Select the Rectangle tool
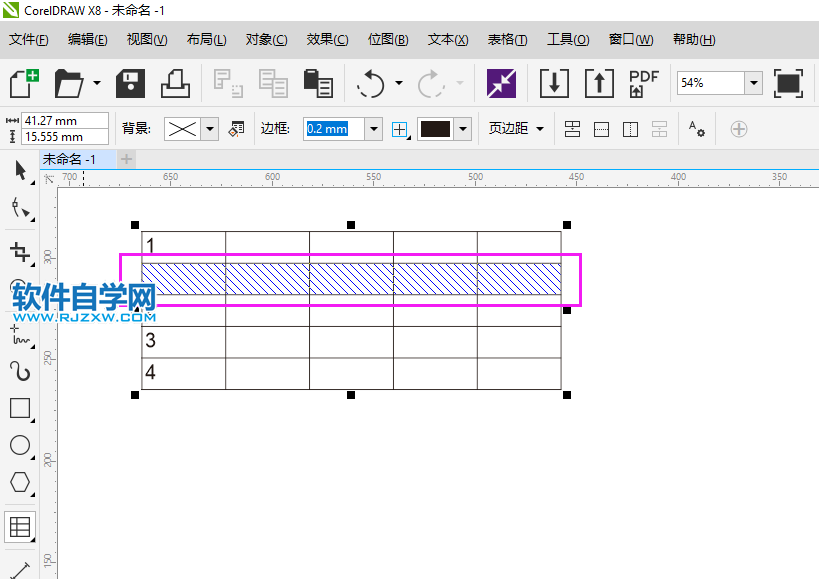 [x=21, y=409]
